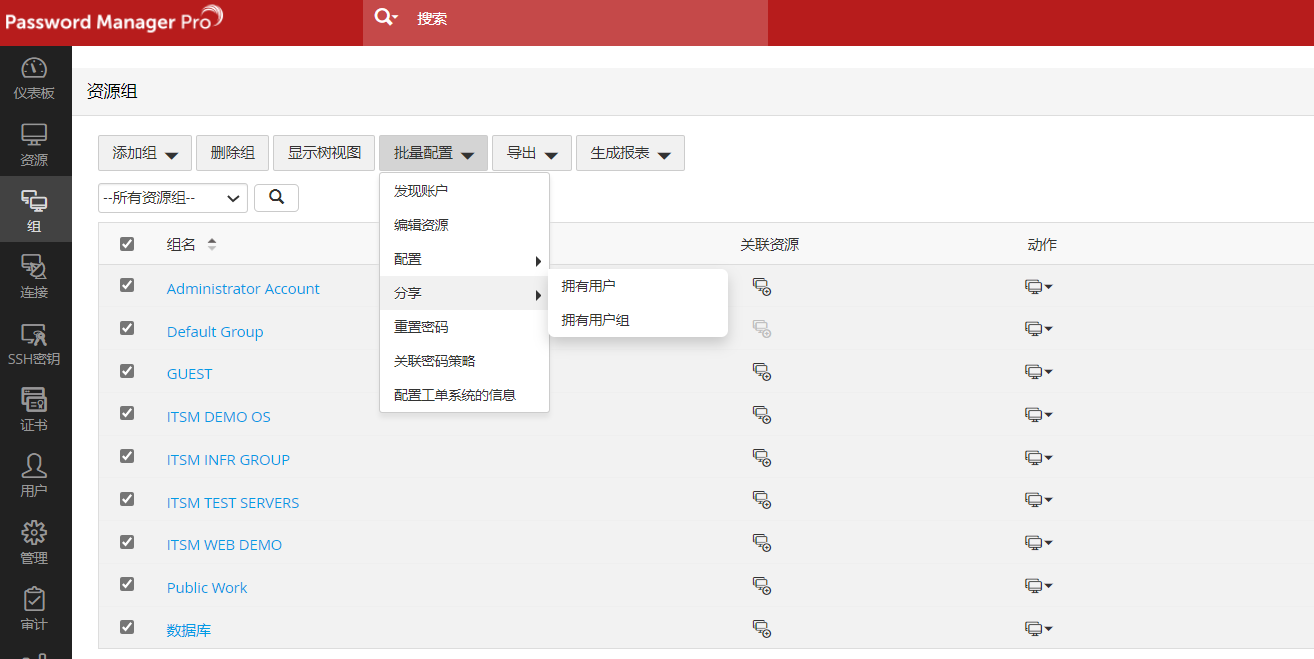The height and width of the screenshot is (659, 1314).
Task: Open the 添加组 dropdown
Action: coord(145,153)
